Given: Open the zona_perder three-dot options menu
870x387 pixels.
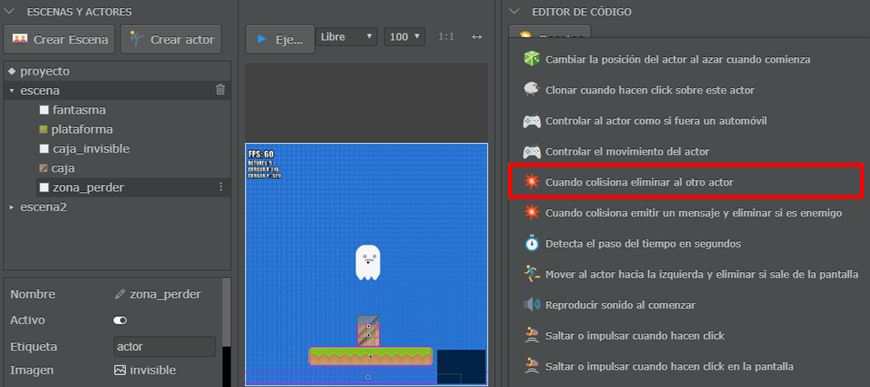Looking at the screenshot, I should coord(221,187).
